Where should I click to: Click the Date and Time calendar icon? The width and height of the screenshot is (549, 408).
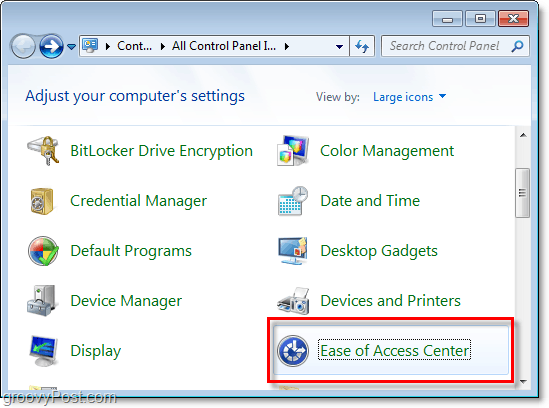point(293,201)
